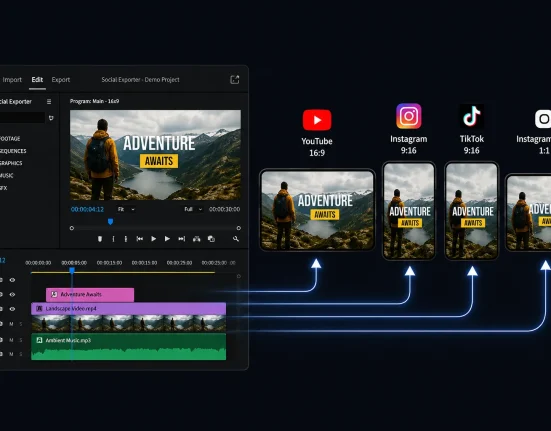Viewport: 551px width, 431px height.
Task: Mute the bottom waveform audio track (M)
Action: (11, 354)
